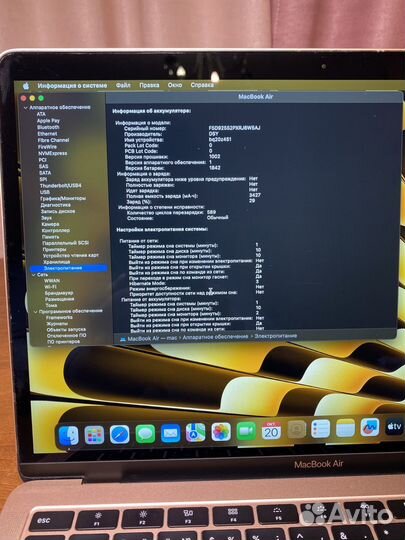The width and height of the screenshot is (405, 540).
Task: Select USB in the sidebar
Action: tap(45, 192)
